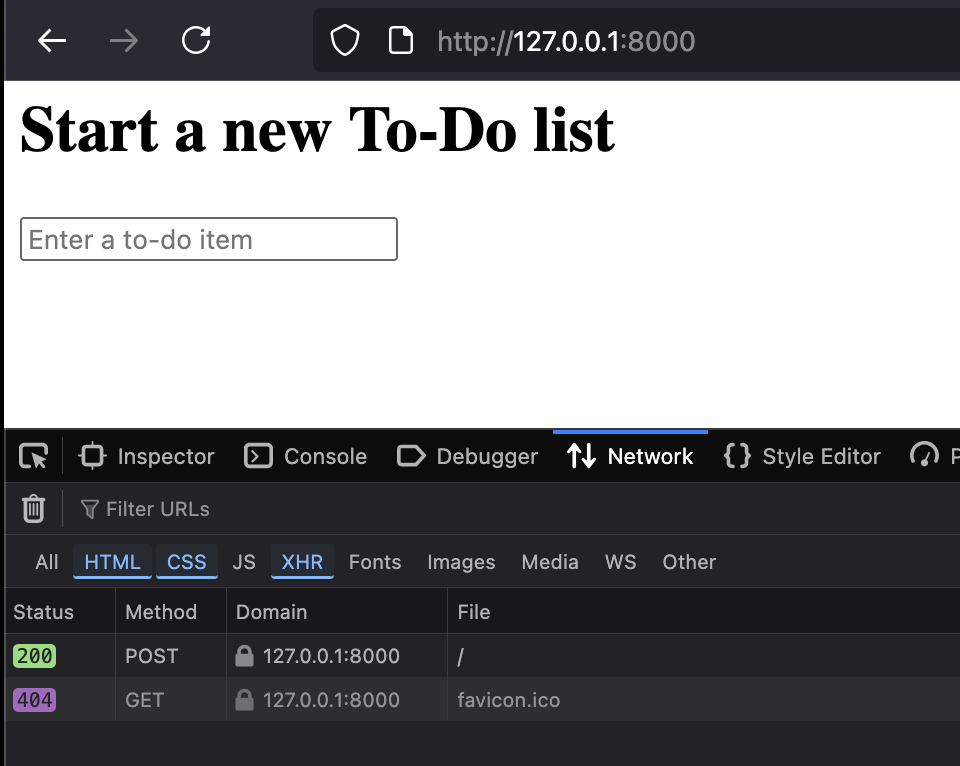Click the browser forward arrow
Screen dimensions: 960x766
(x=124, y=41)
